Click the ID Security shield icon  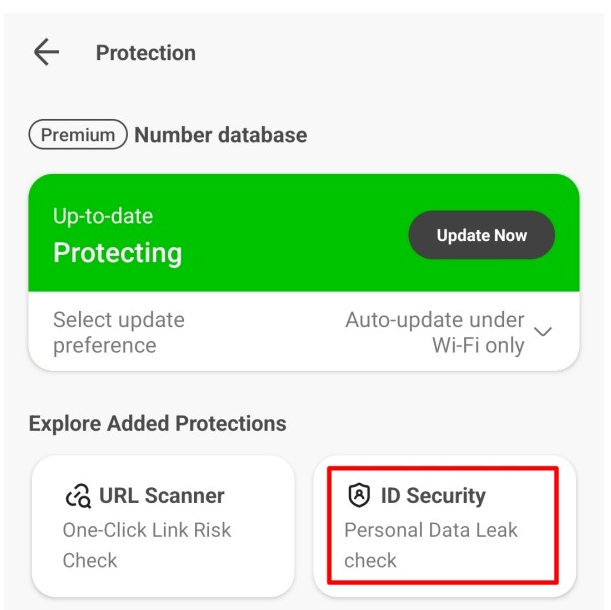pos(358,495)
